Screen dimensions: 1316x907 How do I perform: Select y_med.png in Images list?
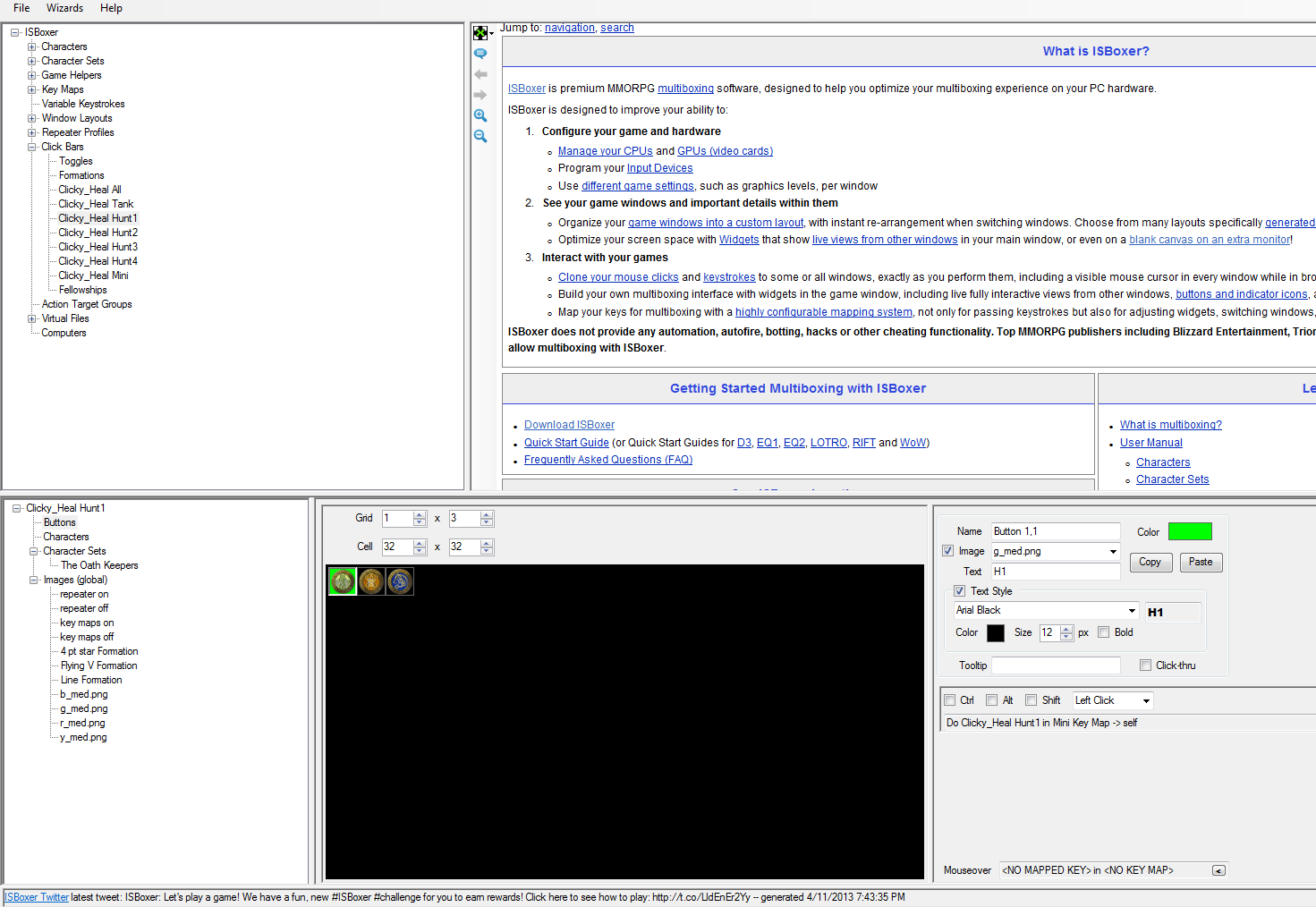[83, 737]
